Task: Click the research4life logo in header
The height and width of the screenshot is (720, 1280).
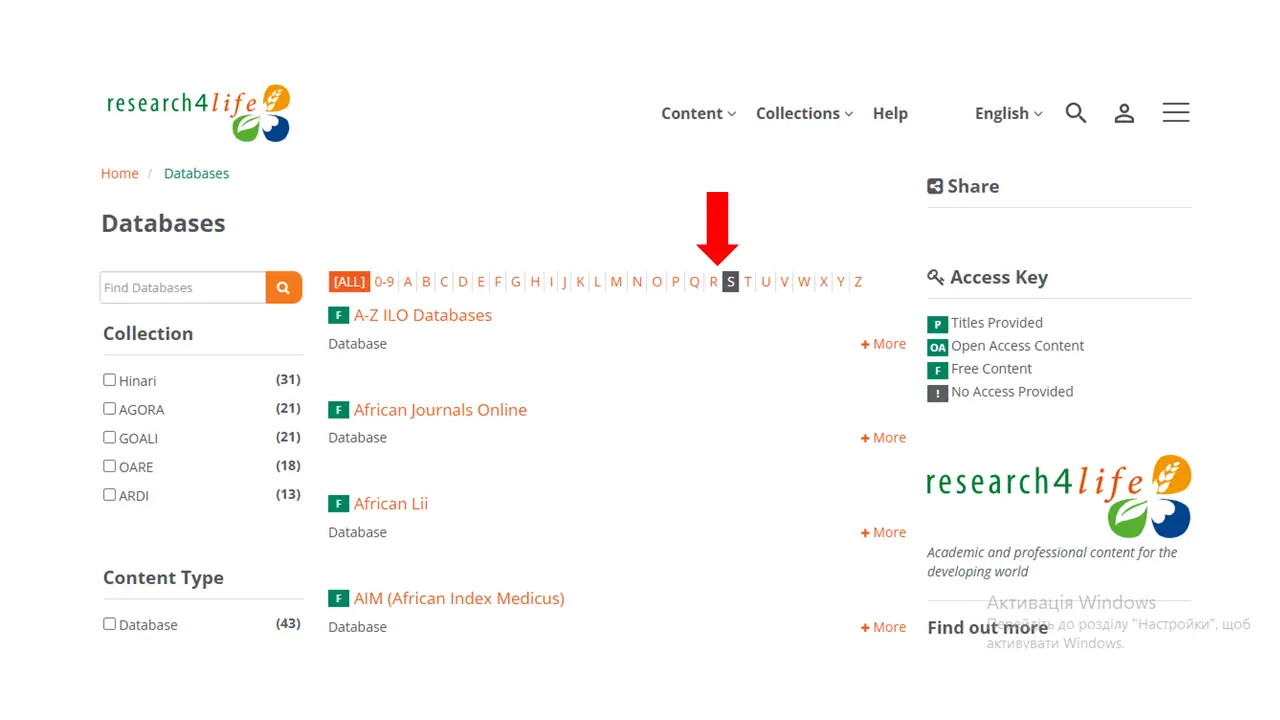Action: (199, 114)
